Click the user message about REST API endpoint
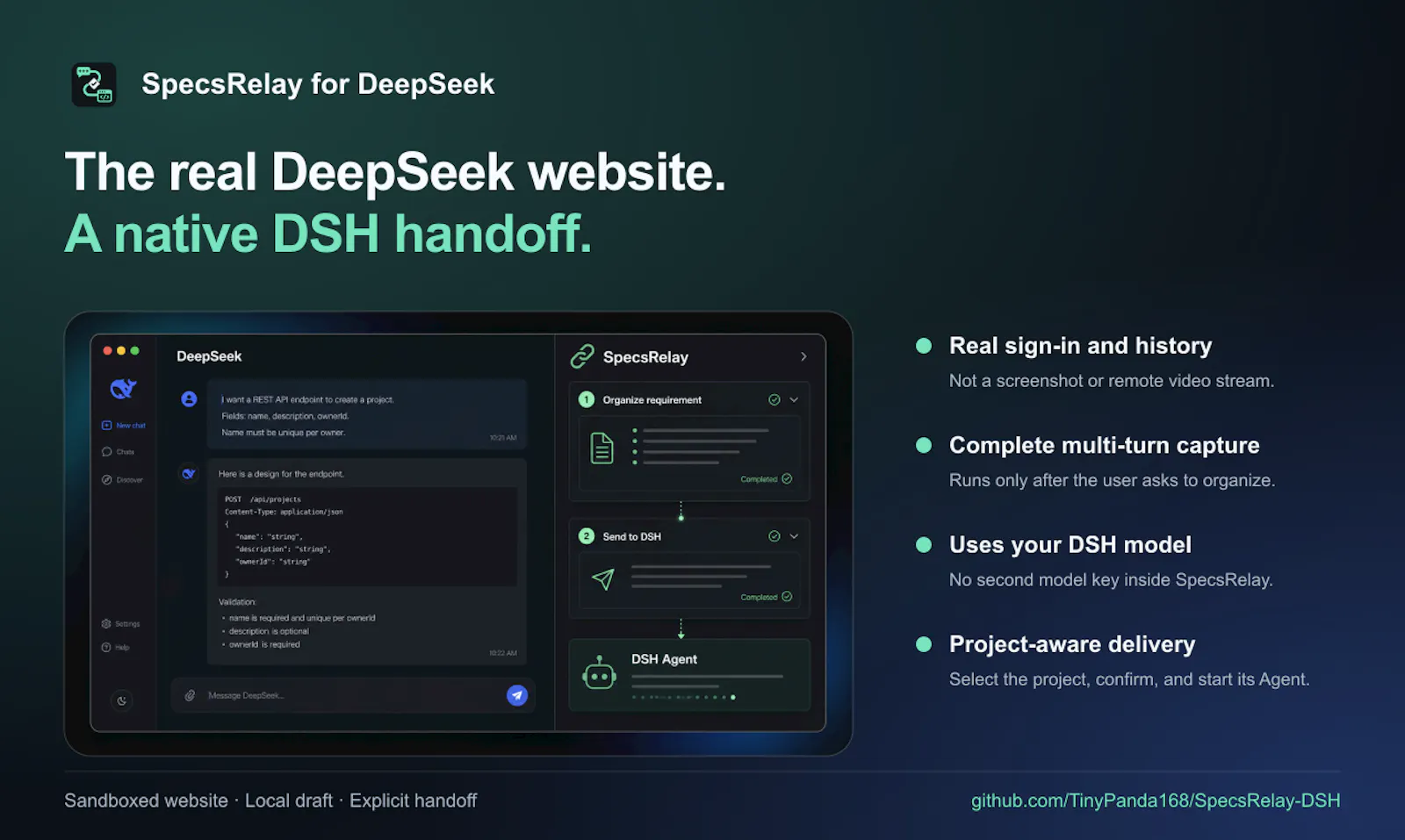Viewport: 1405px width, 840px height. click(x=367, y=414)
